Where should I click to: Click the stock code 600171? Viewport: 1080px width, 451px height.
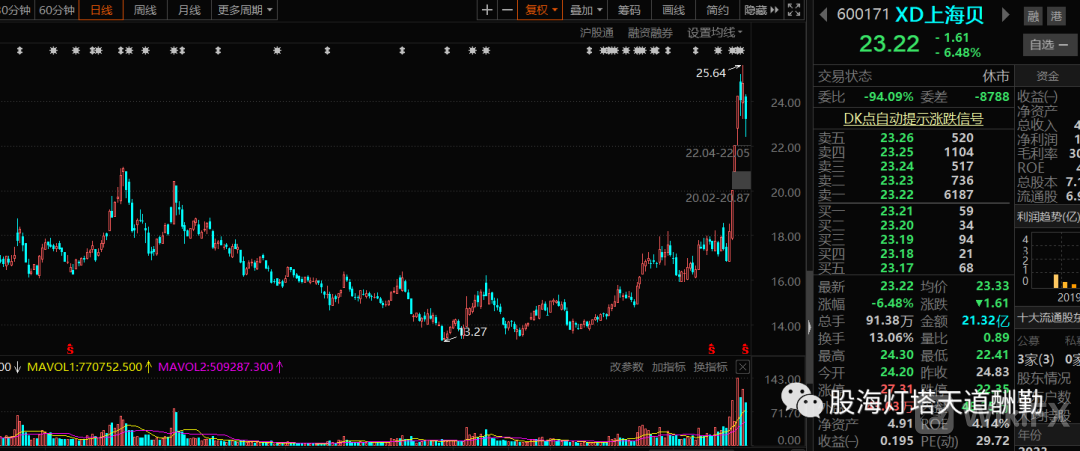[862, 14]
